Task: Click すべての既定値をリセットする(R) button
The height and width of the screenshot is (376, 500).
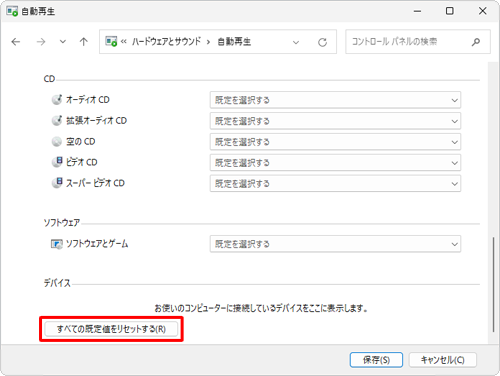Action: (111, 329)
